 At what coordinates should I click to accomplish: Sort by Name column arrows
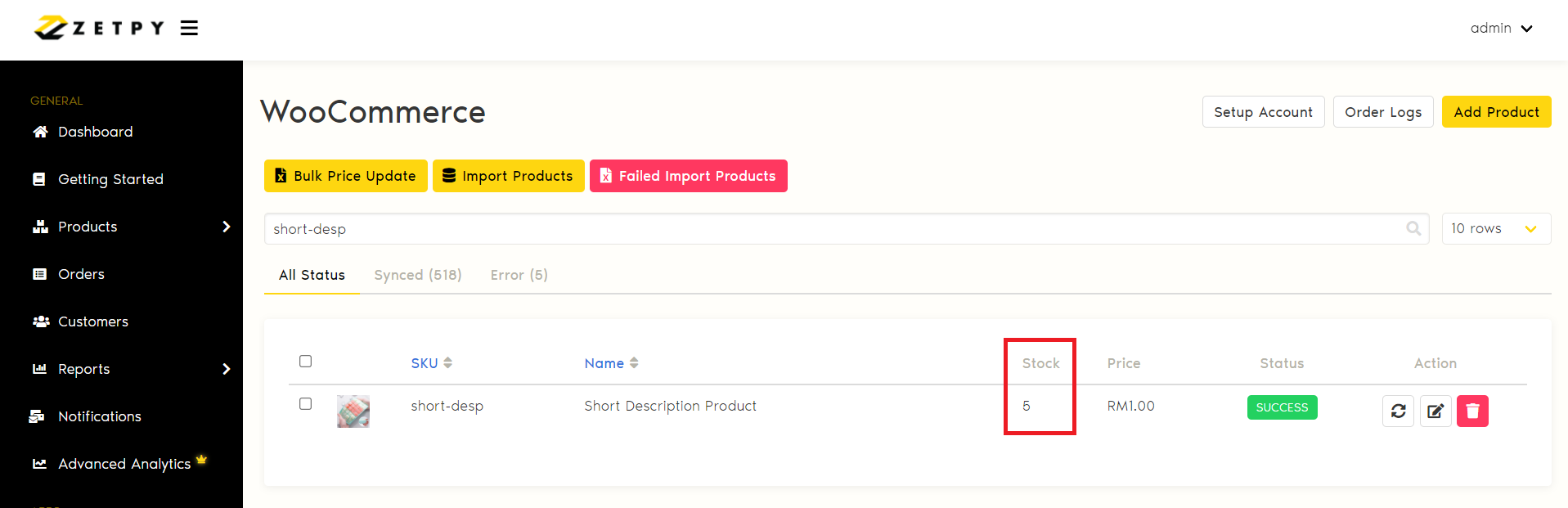click(x=634, y=363)
